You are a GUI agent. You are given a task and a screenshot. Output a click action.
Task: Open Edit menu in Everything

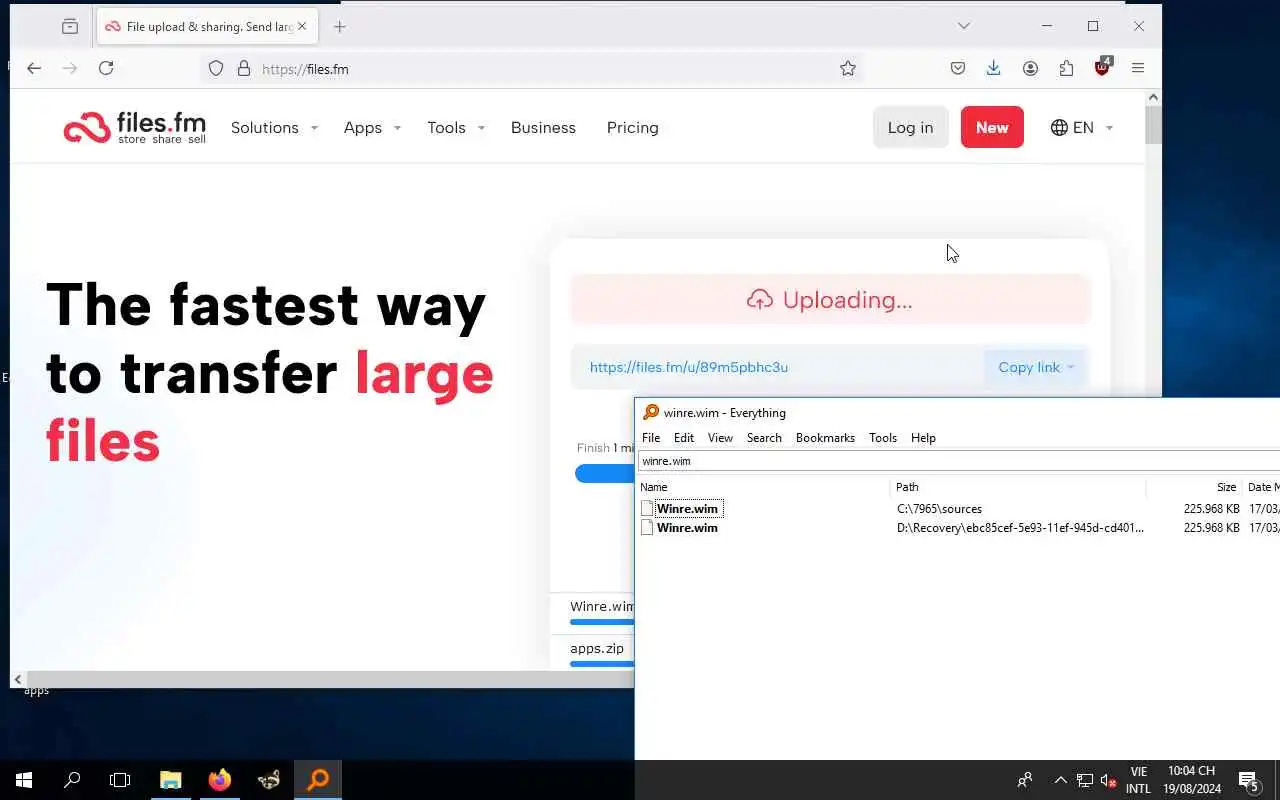coord(684,438)
